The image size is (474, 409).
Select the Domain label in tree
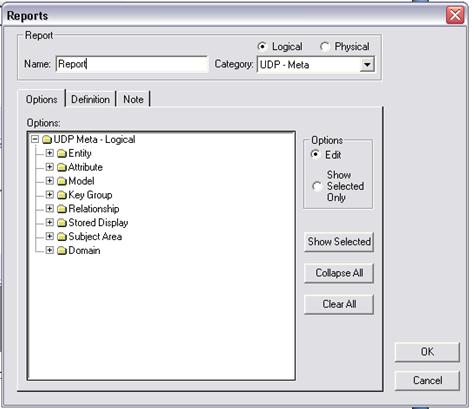point(84,250)
